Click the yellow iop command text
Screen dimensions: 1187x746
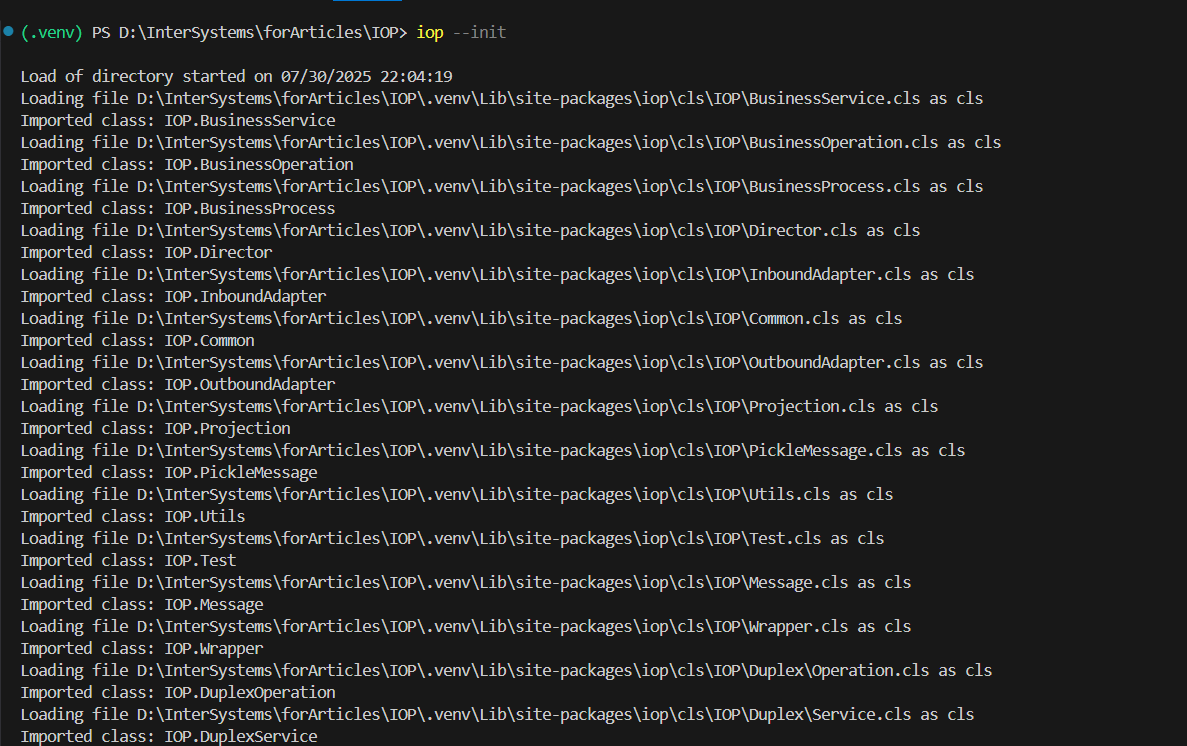431,33
